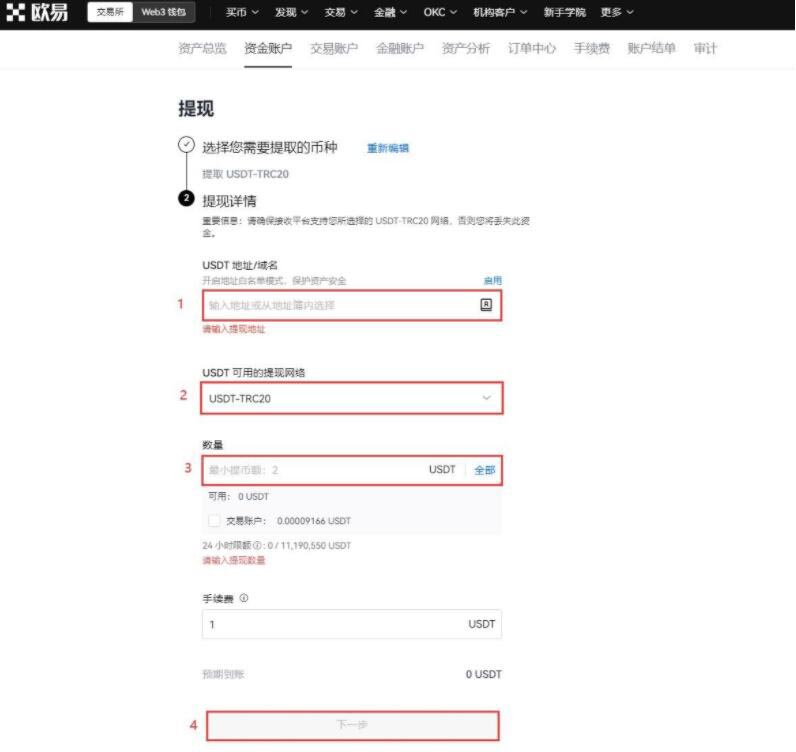This screenshot has height=752, width=796.
Task: Open the address book icon in address field
Action: click(486, 305)
